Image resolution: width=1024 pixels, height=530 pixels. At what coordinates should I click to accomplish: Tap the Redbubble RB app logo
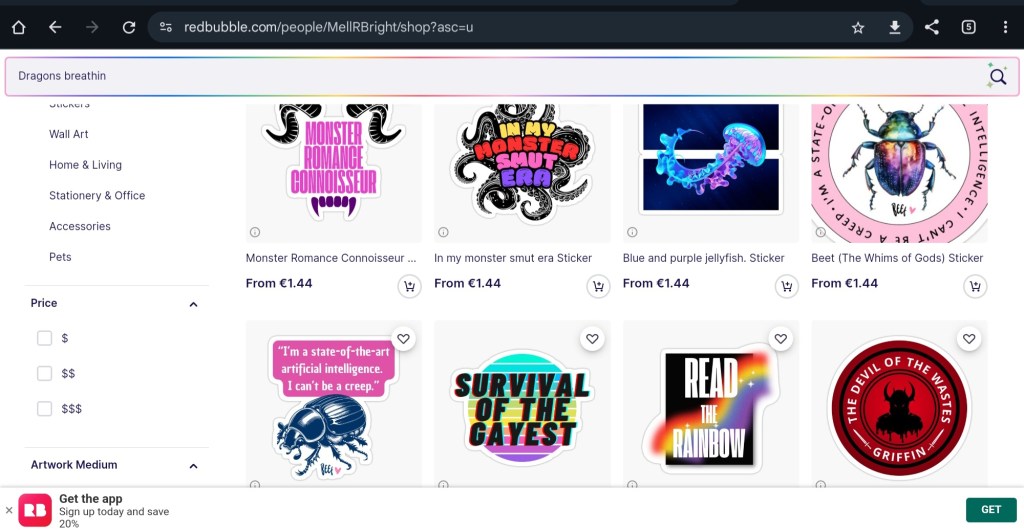coord(35,510)
